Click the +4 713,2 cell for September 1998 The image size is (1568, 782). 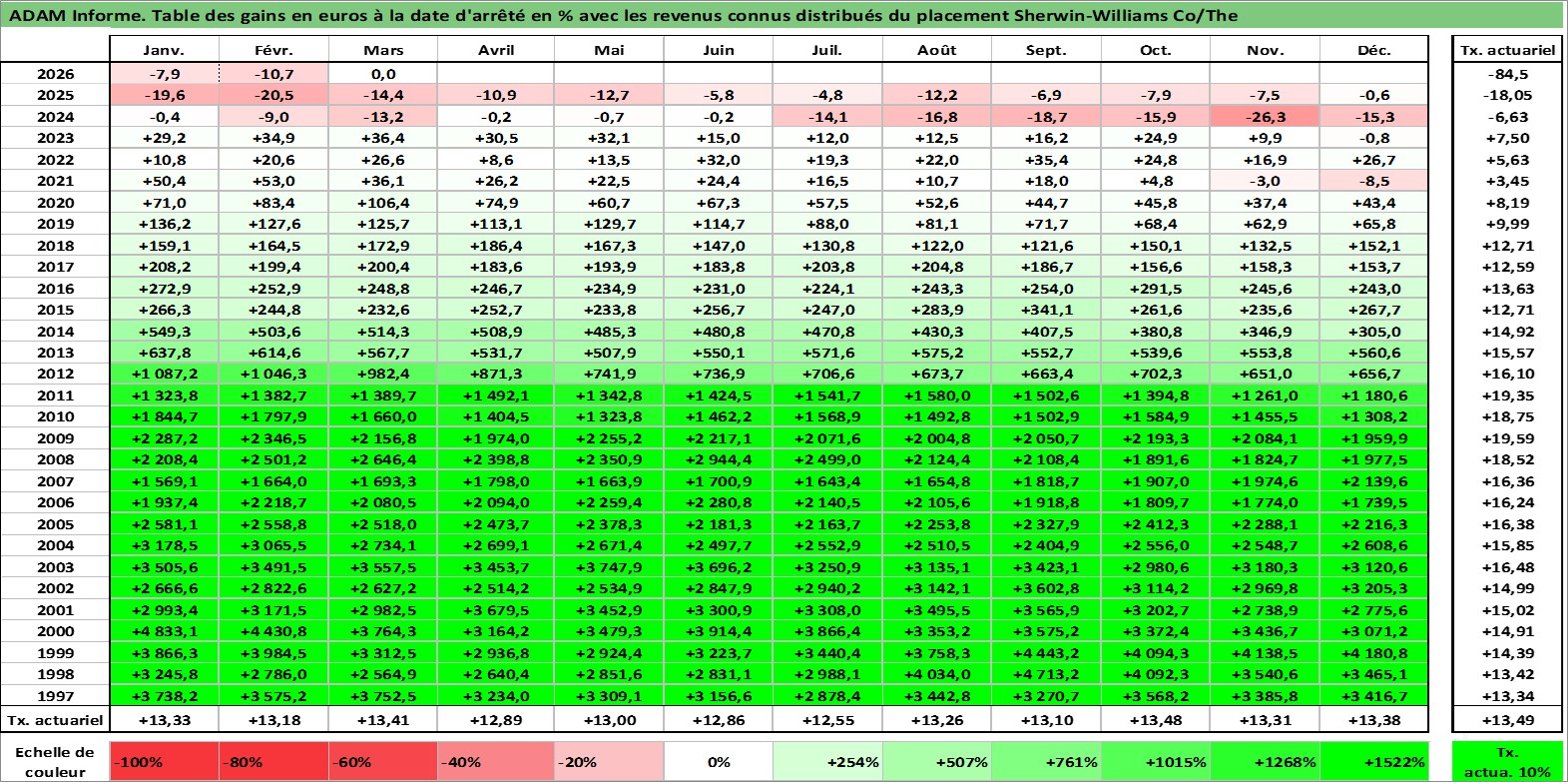pyautogui.click(x=1046, y=674)
